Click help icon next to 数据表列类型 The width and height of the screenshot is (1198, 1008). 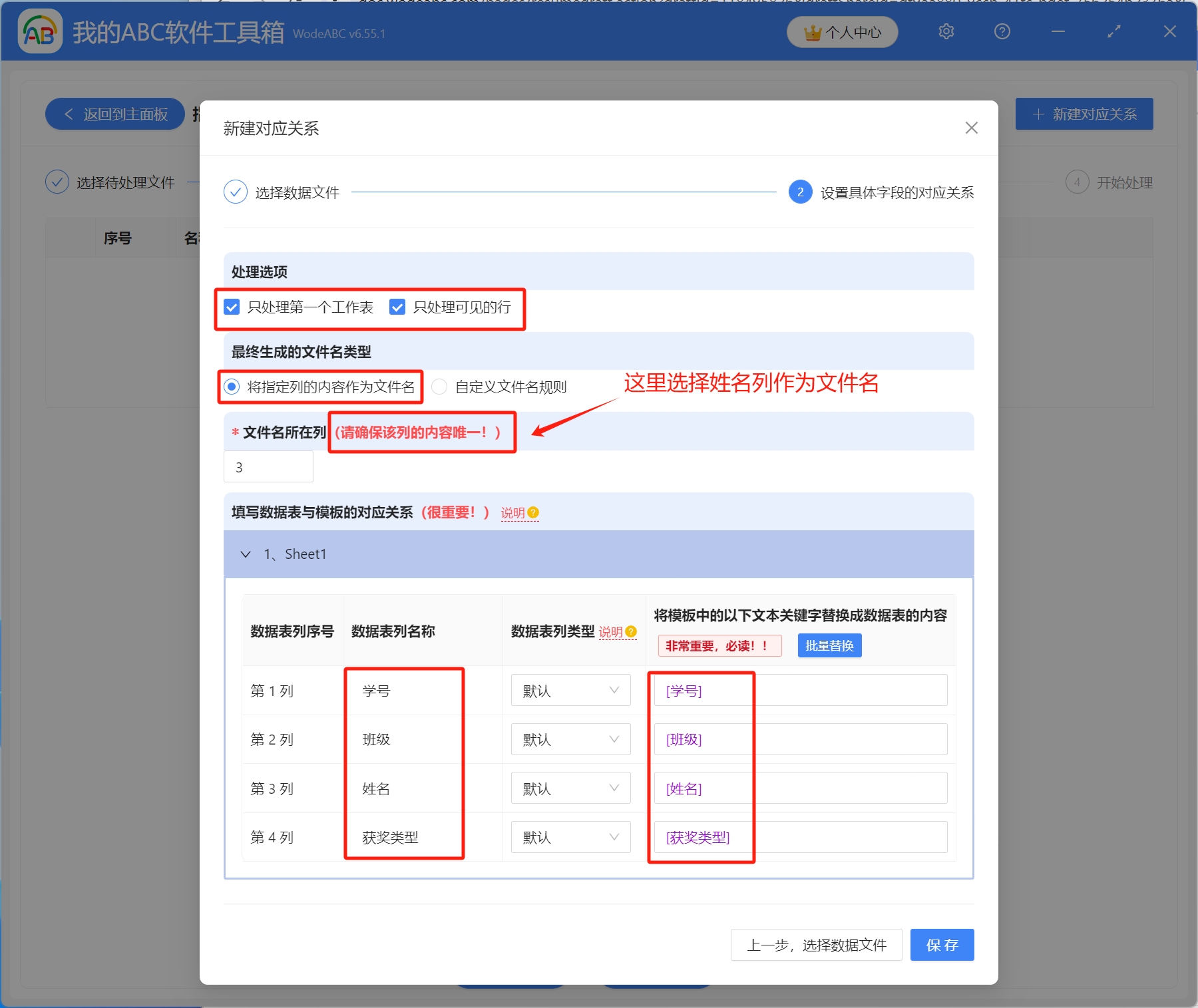coord(631,631)
